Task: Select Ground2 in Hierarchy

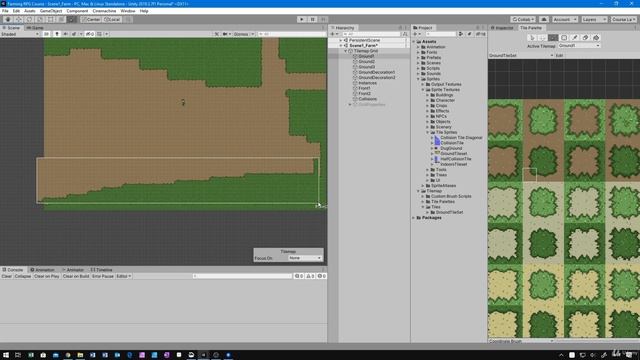Action: (367, 62)
